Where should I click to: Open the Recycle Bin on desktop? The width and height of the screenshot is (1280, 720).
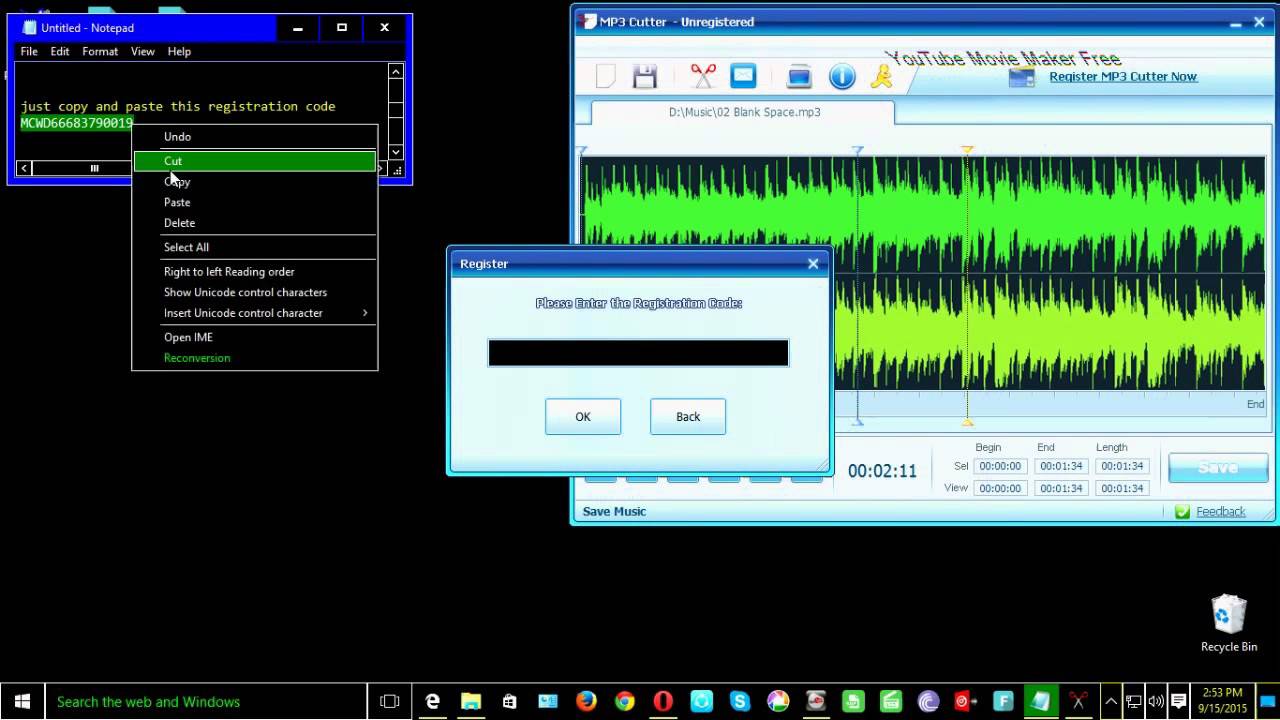point(1229,624)
